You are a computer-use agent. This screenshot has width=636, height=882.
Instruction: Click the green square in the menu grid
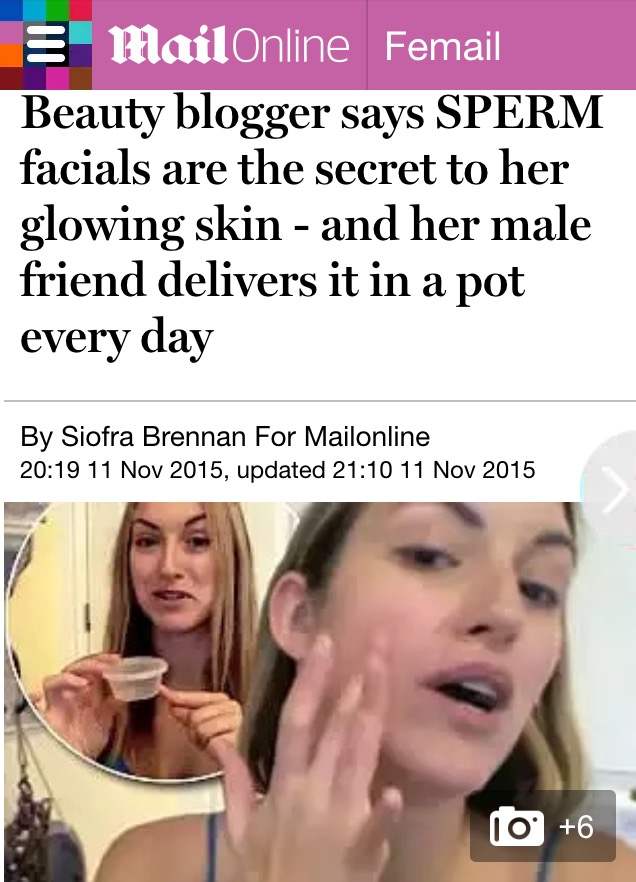[x=57, y=10]
